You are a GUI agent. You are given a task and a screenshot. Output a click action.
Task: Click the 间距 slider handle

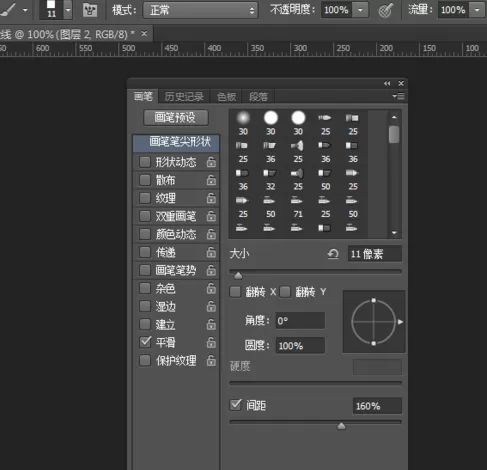pos(341,426)
